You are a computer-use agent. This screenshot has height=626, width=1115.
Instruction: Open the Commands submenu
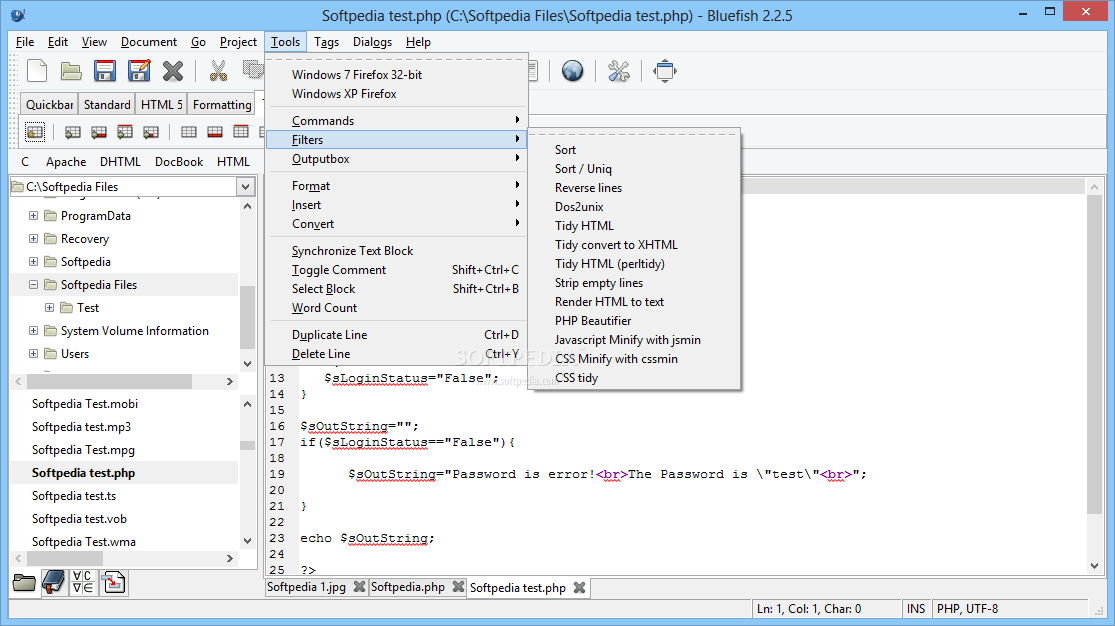coord(397,120)
